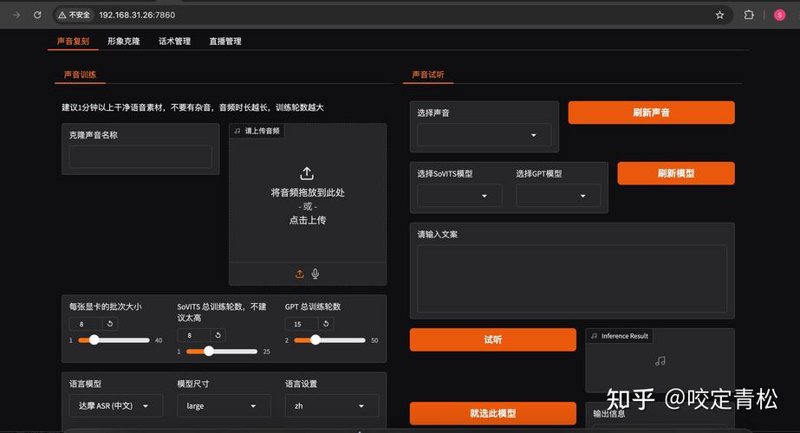The width and height of the screenshot is (800, 433).
Task: Open the 选择声音 dropdown
Action: click(x=484, y=135)
